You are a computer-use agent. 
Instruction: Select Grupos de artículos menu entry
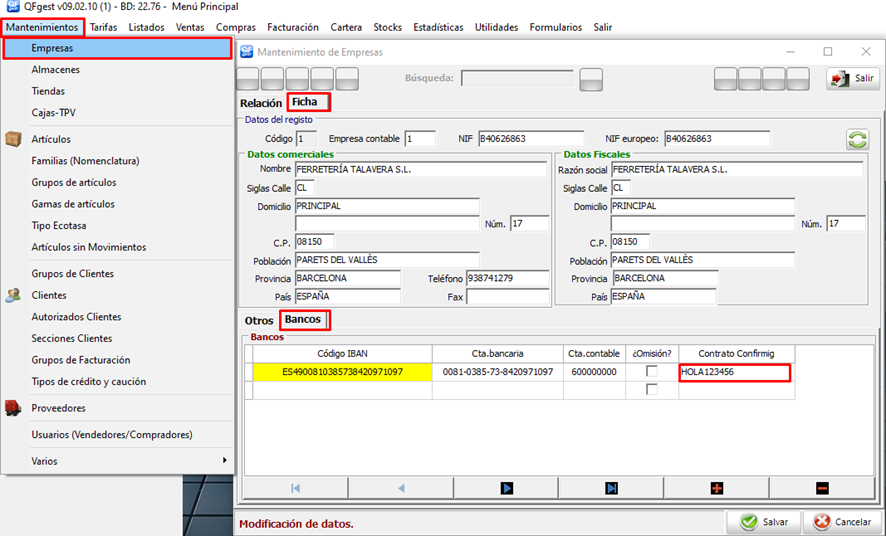[74, 182]
